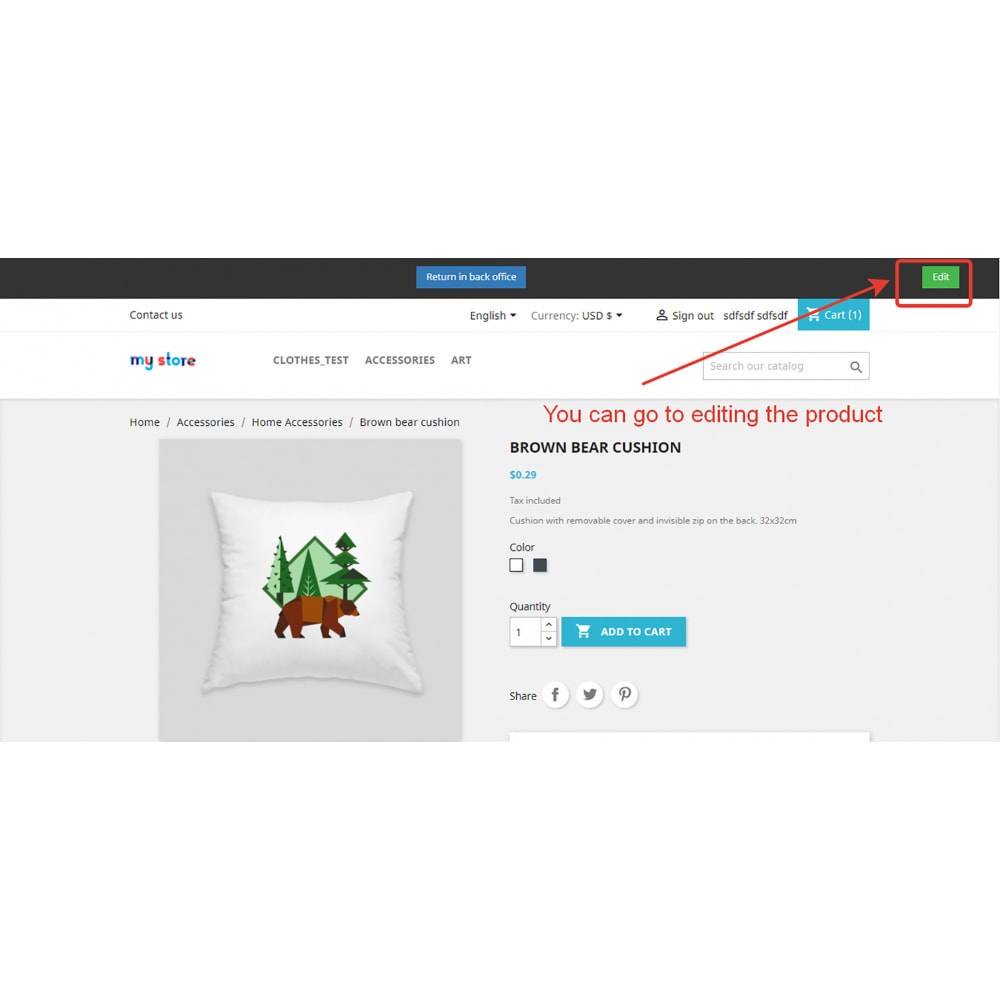This screenshot has width=1000, height=1000.
Task: Go to Accessories breadcrumb
Action: tap(205, 422)
